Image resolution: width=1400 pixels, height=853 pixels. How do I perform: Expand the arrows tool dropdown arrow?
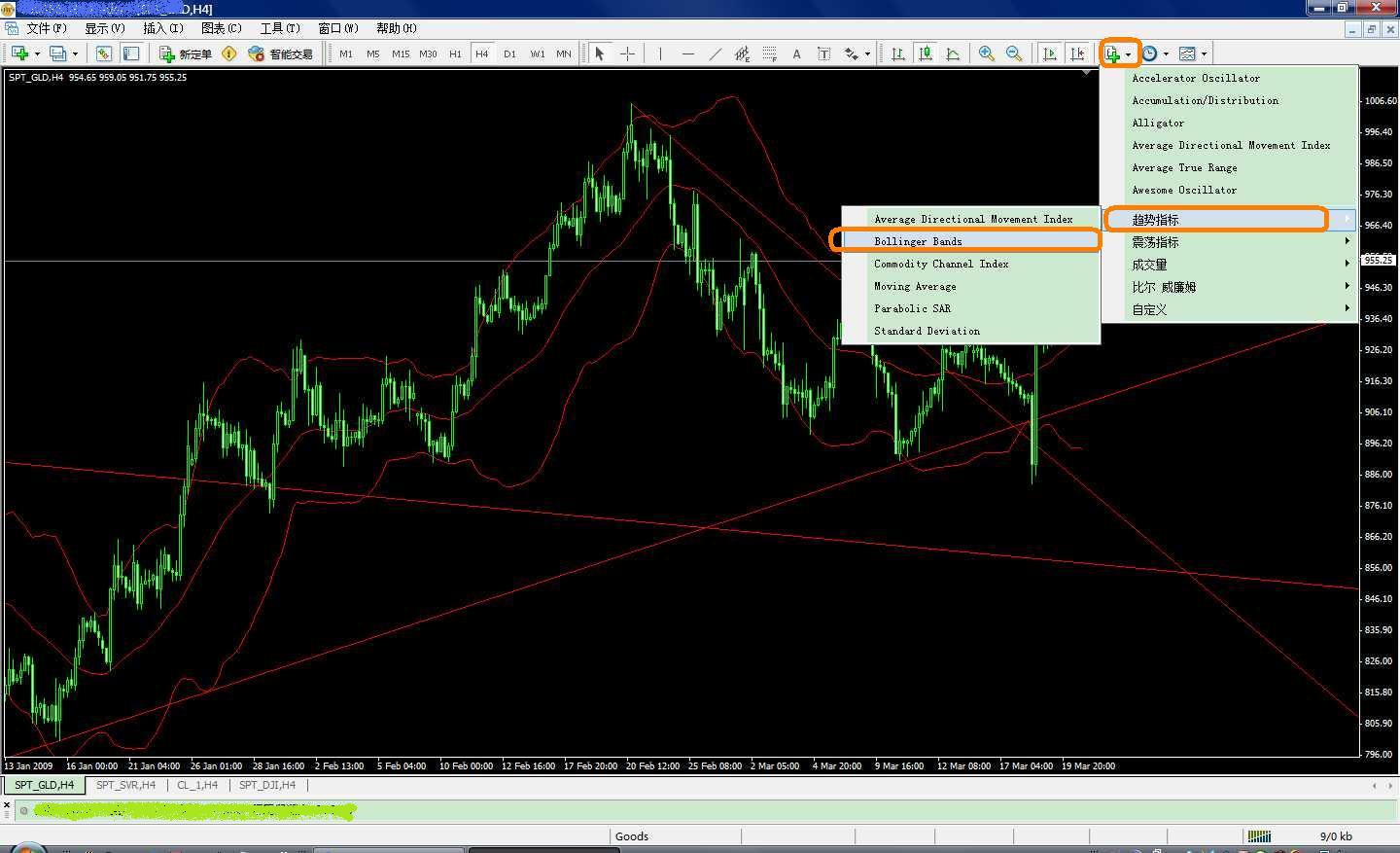tap(867, 53)
